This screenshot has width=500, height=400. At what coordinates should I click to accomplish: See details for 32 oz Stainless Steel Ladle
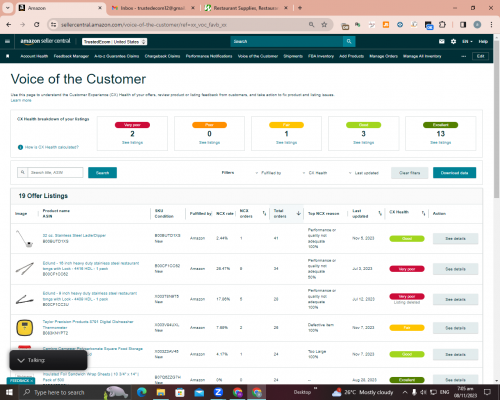point(455,239)
